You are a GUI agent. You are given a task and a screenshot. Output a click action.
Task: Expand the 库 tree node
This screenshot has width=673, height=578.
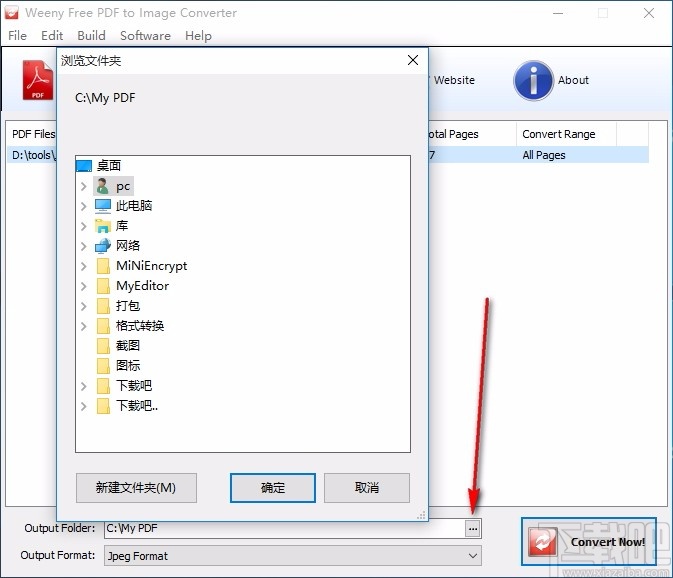(x=84, y=226)
